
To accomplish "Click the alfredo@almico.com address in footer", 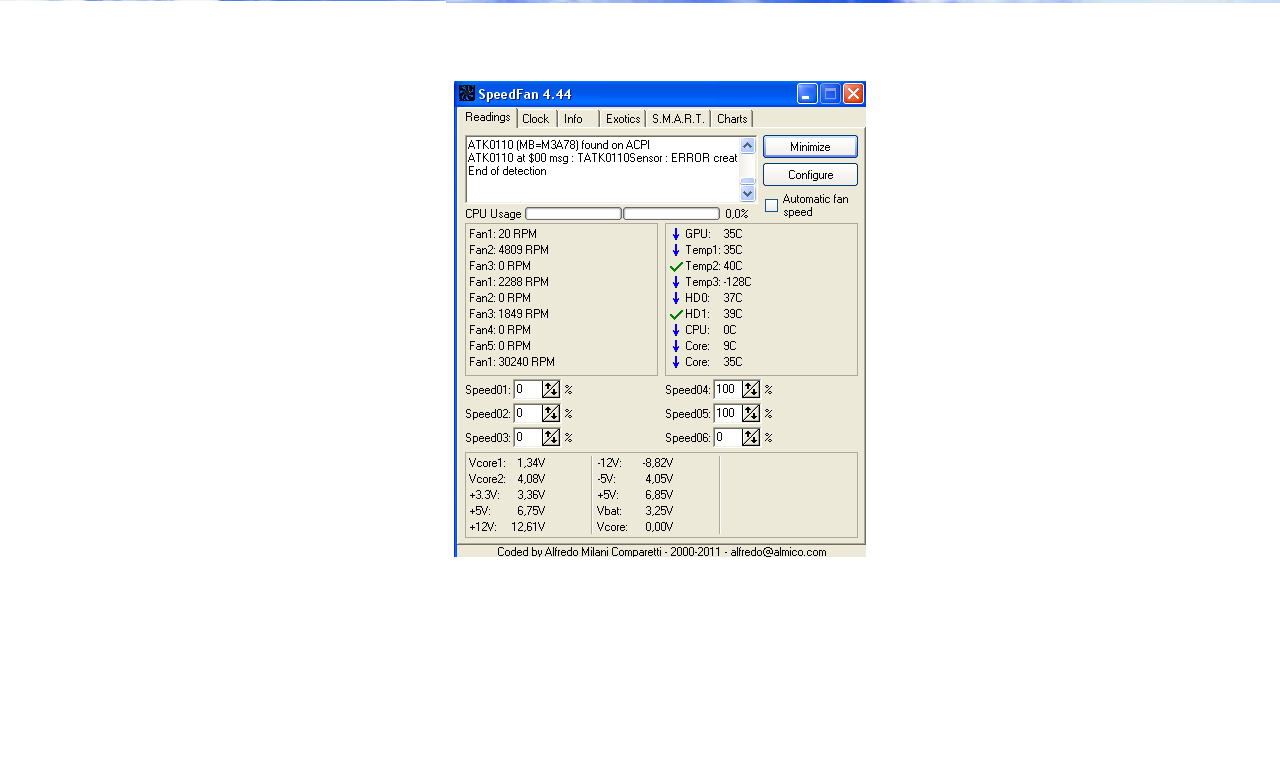I will (x=778, y=552).
